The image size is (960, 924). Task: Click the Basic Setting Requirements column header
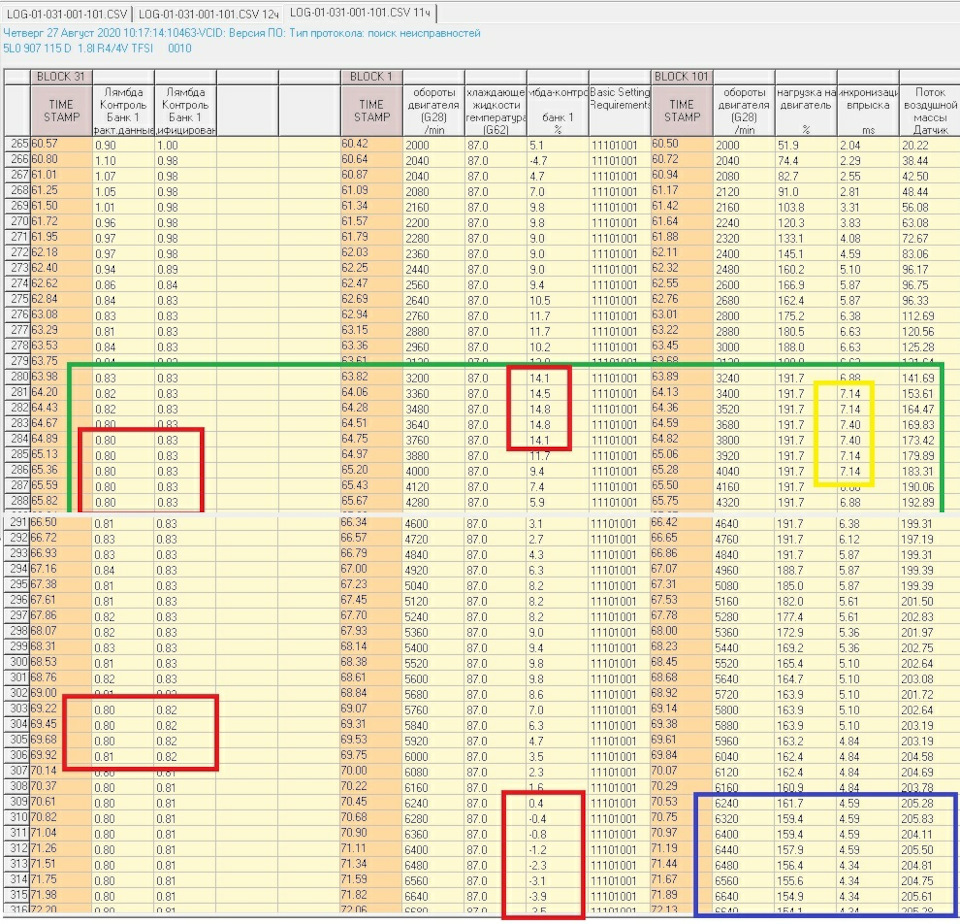coord(620,110)
